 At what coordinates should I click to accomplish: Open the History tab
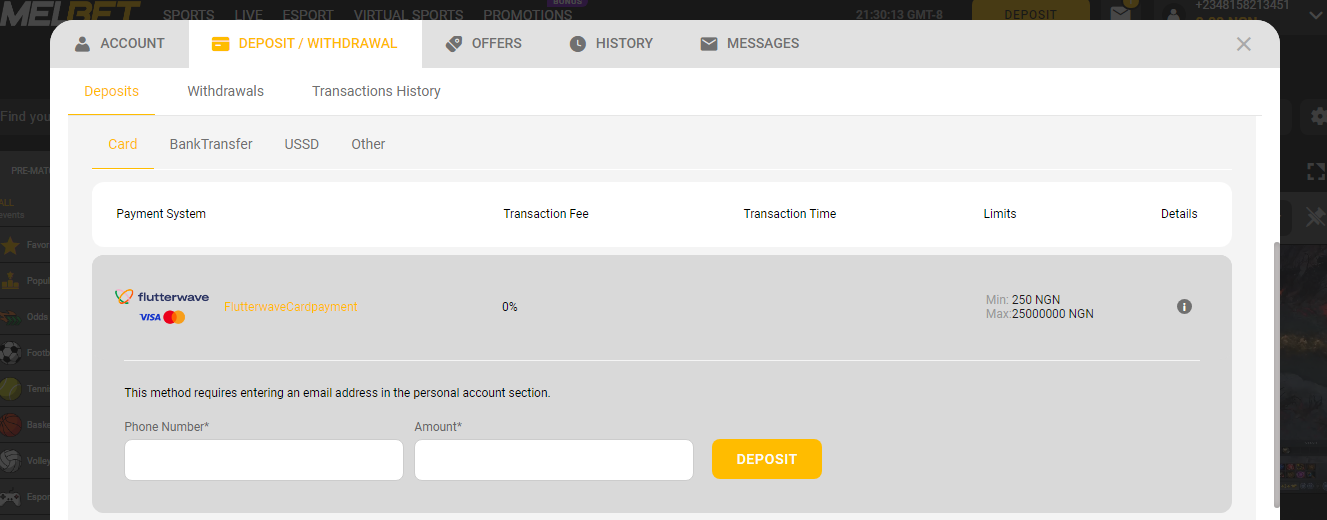coord(610,44)
